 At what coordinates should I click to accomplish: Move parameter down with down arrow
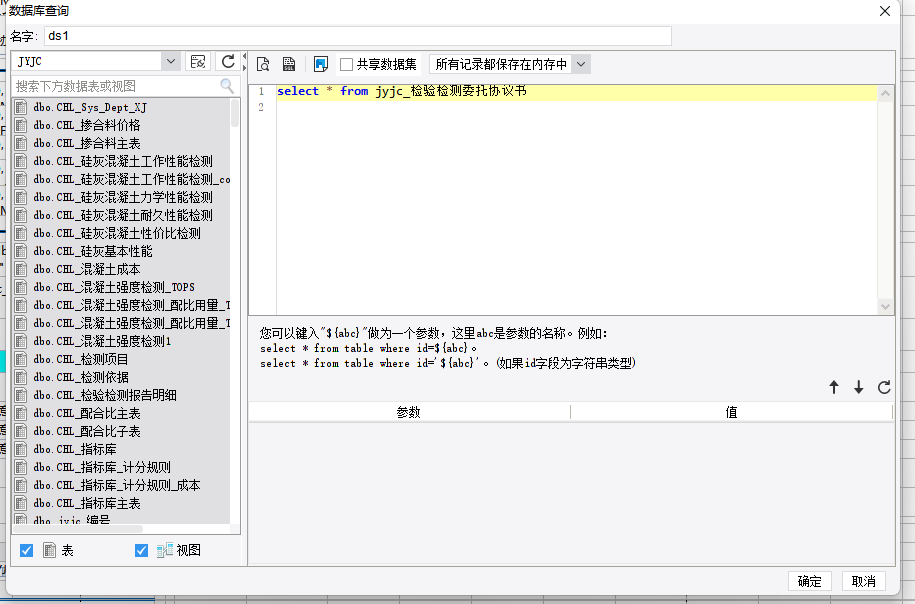pyautogui.click(x=858, y=387)
